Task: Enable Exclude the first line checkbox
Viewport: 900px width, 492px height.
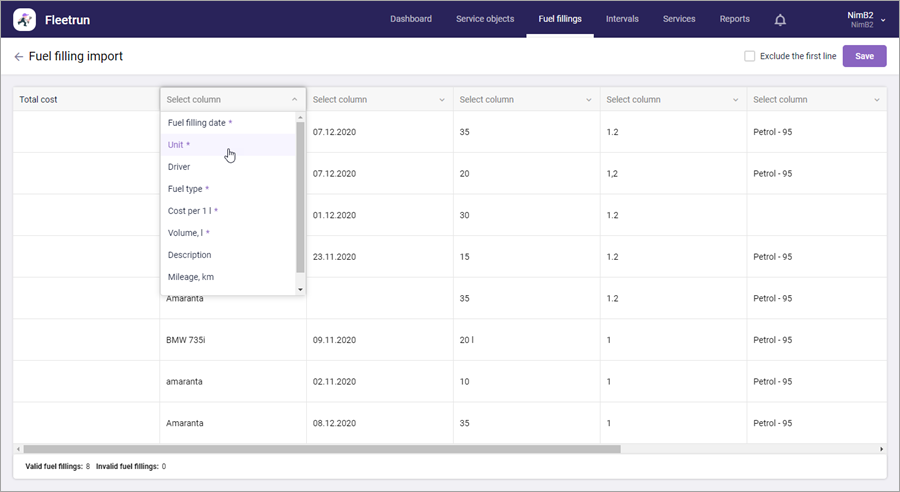Action: (749, 57)
